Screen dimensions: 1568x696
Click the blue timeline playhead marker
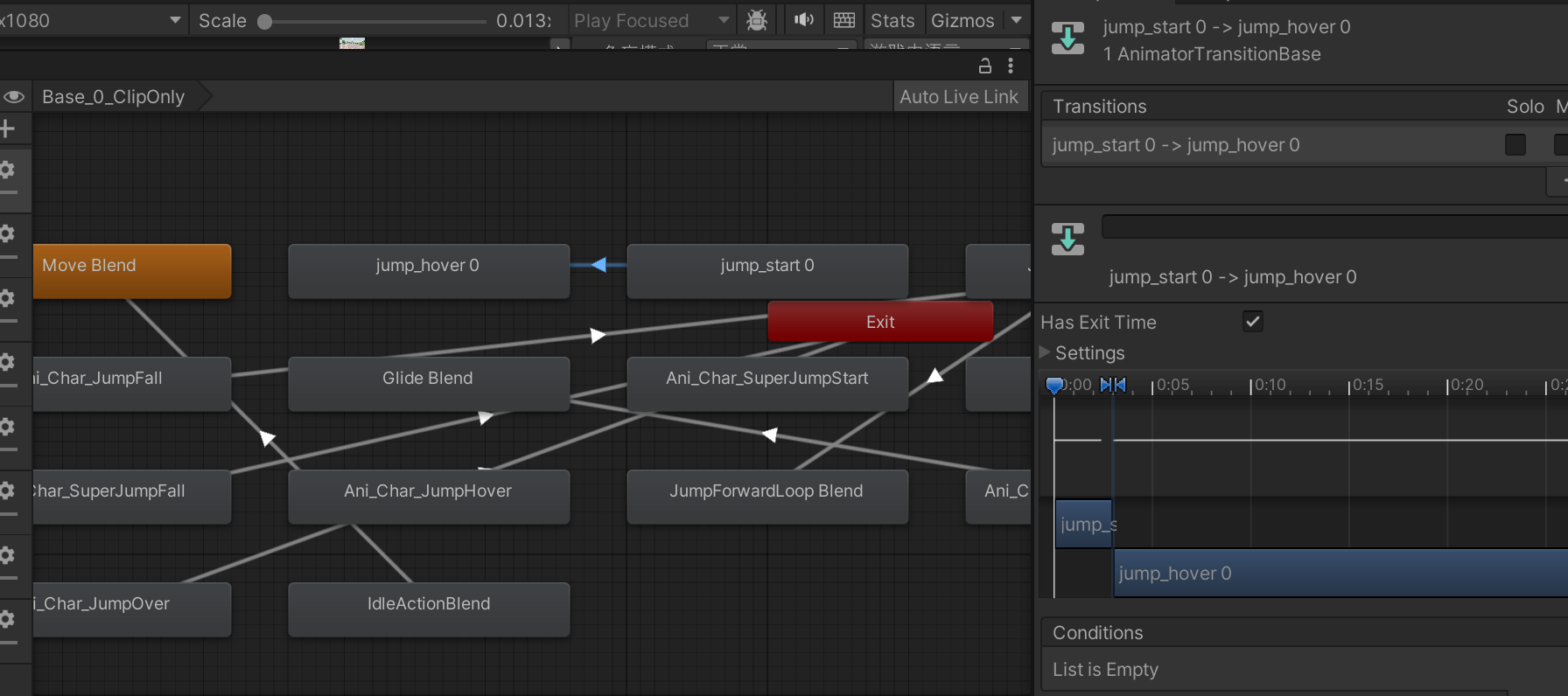1054,385
